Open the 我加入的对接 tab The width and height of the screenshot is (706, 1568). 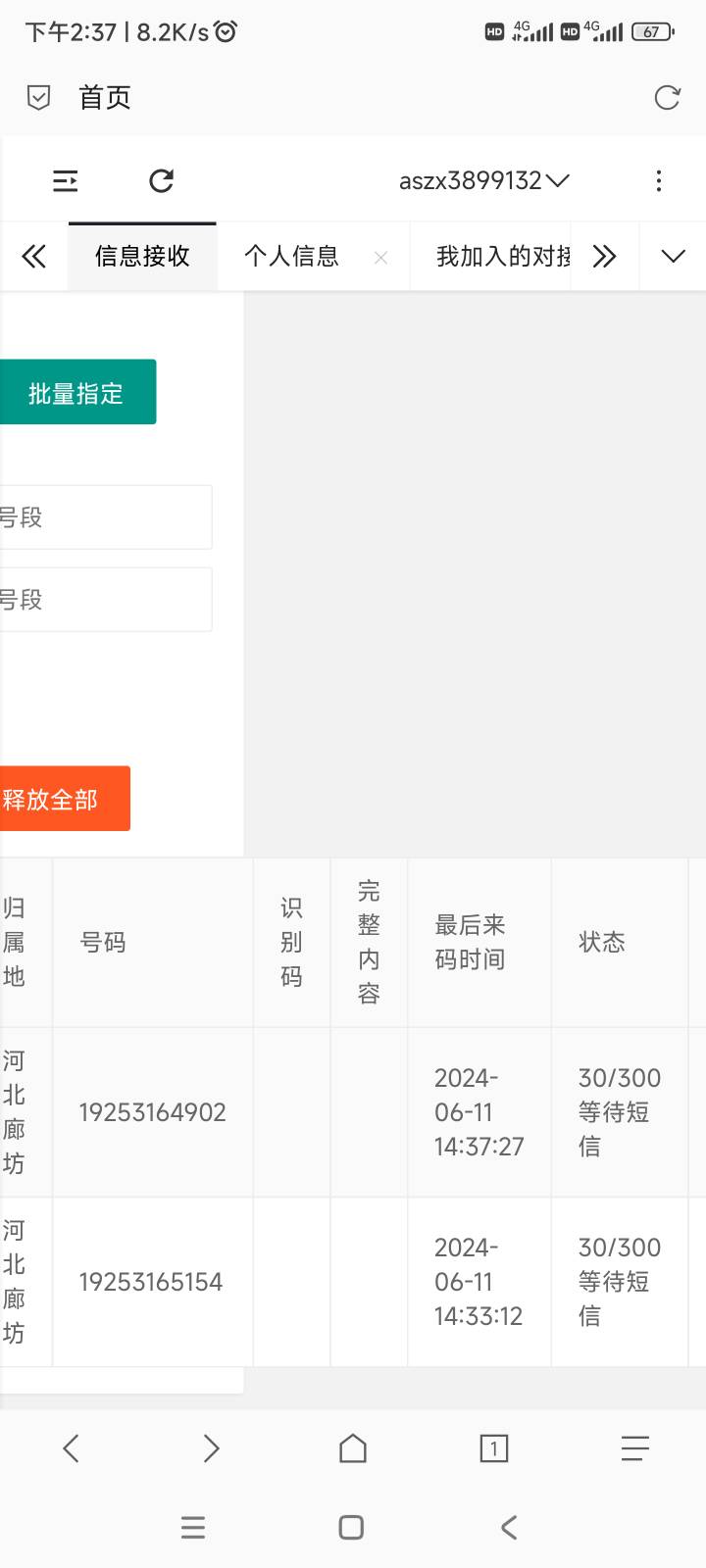pos(503,257)
